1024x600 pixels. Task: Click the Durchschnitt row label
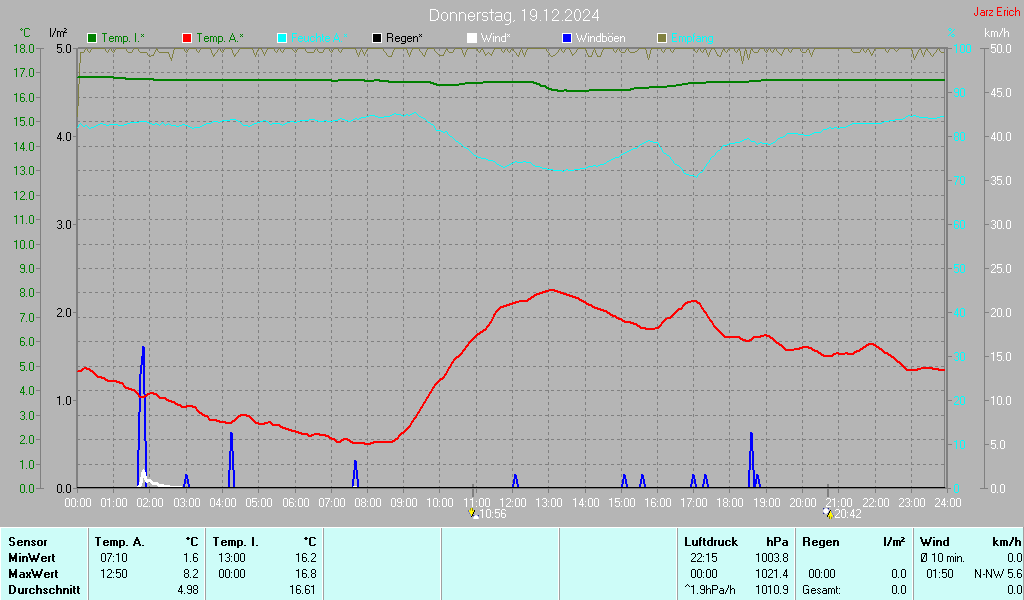(x=44, y=590)
